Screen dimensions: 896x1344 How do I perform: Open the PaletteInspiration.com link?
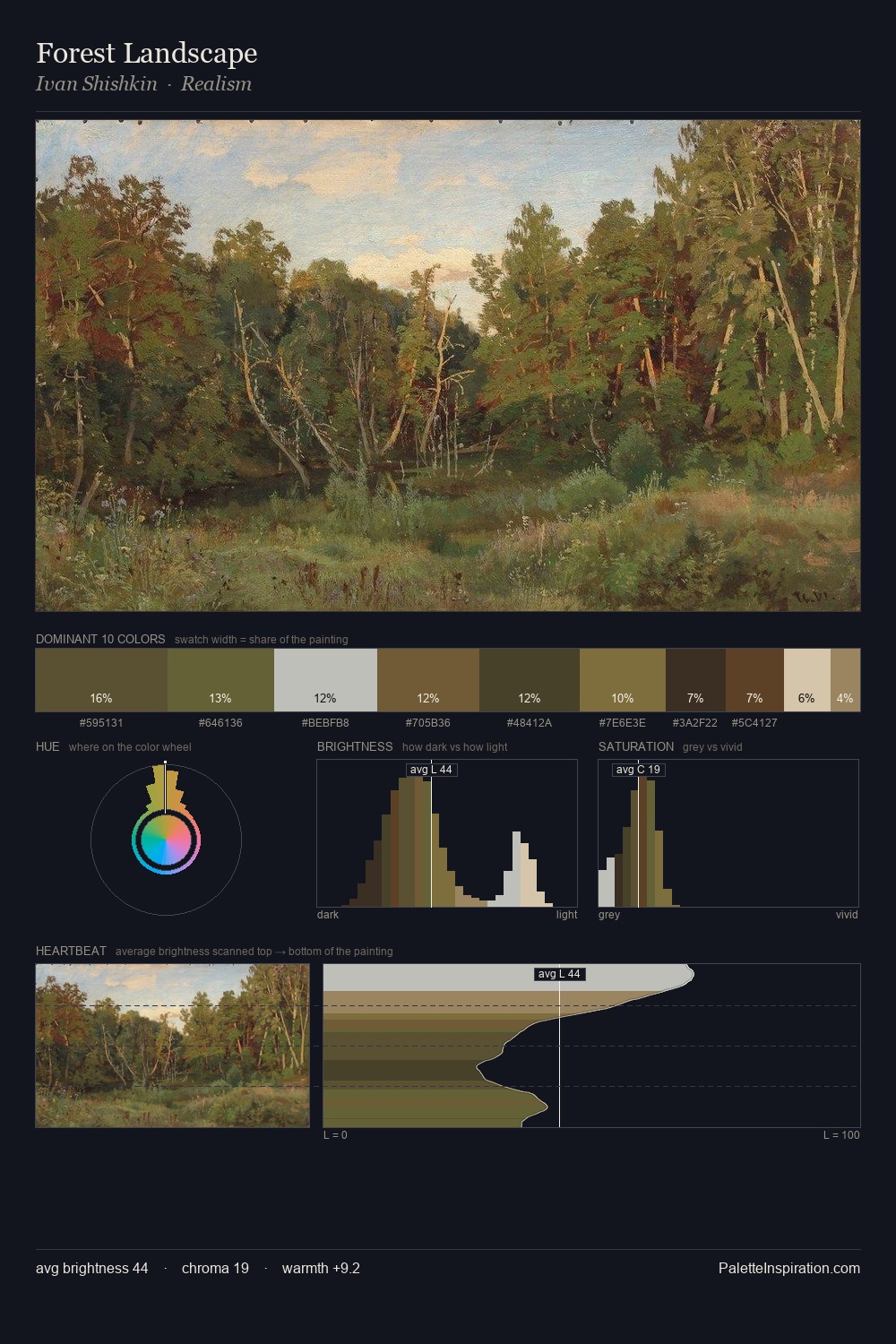coord(789,1268)
